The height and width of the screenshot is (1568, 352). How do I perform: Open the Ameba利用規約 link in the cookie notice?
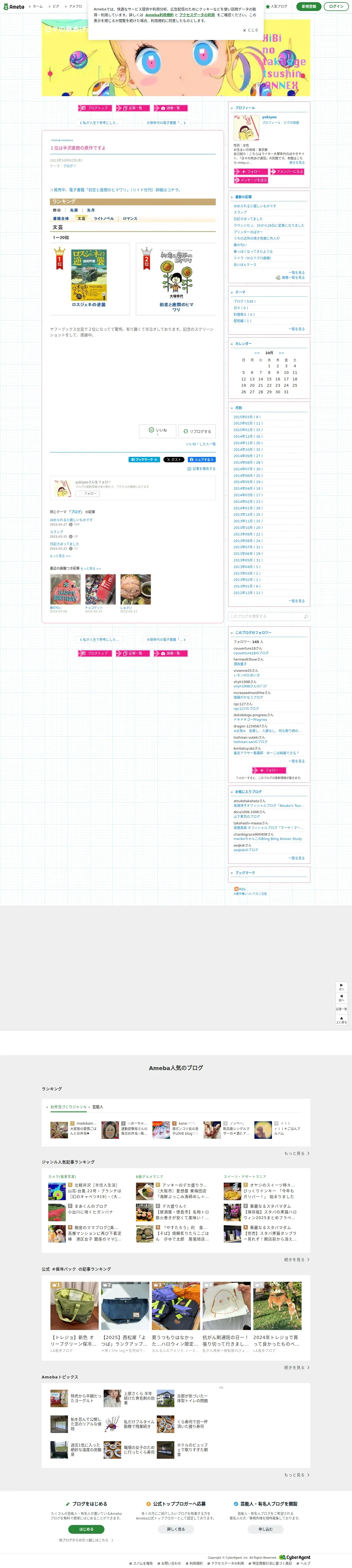point(159,15)
